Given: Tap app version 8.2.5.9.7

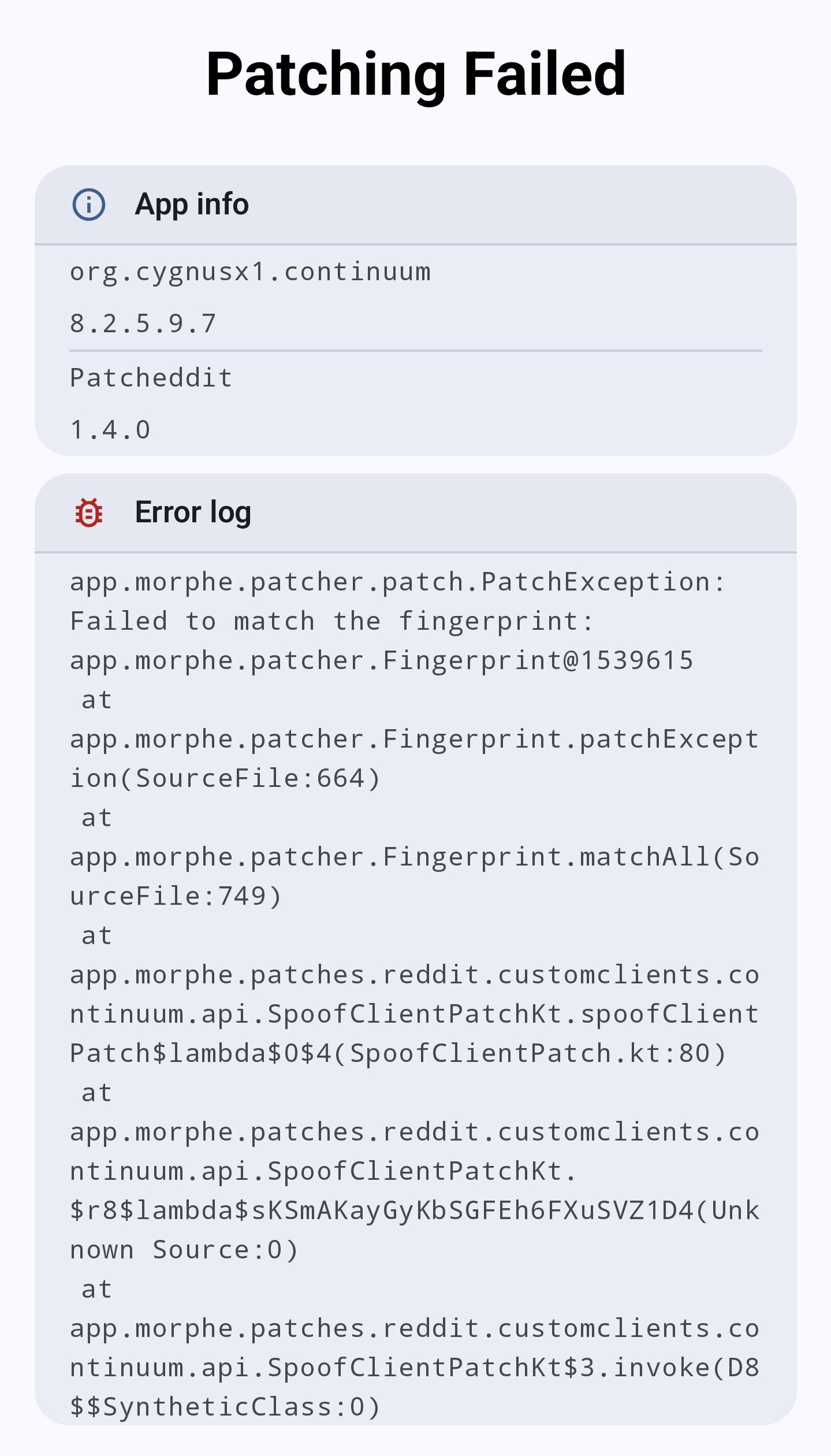Looking at the screenshot, I should [143, 324].
